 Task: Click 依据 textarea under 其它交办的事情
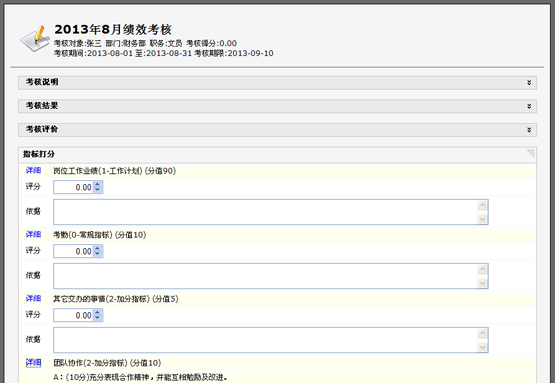[271, 340]
